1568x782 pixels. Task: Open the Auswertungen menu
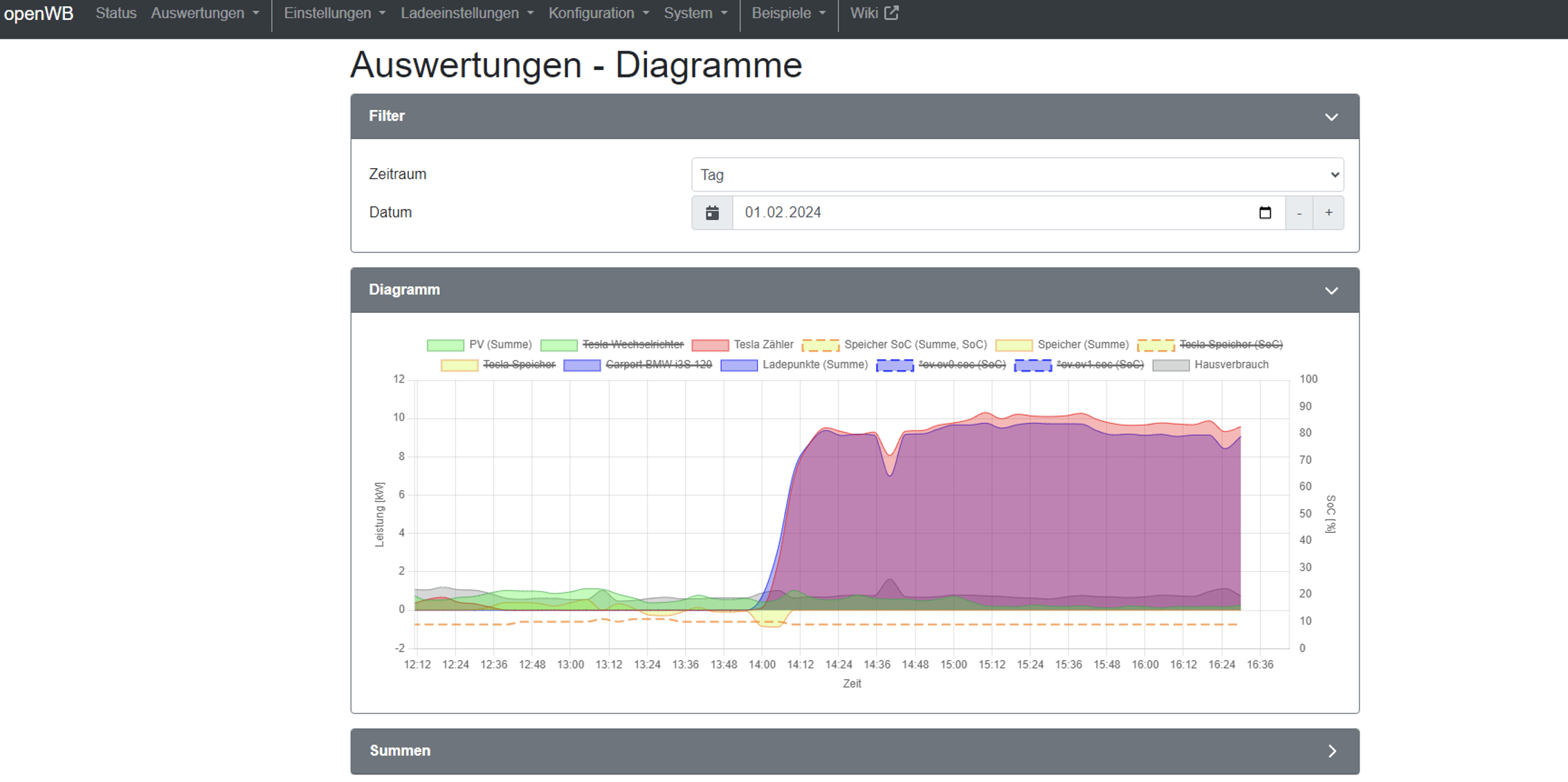pyautogui.click(x=205, y=13)
